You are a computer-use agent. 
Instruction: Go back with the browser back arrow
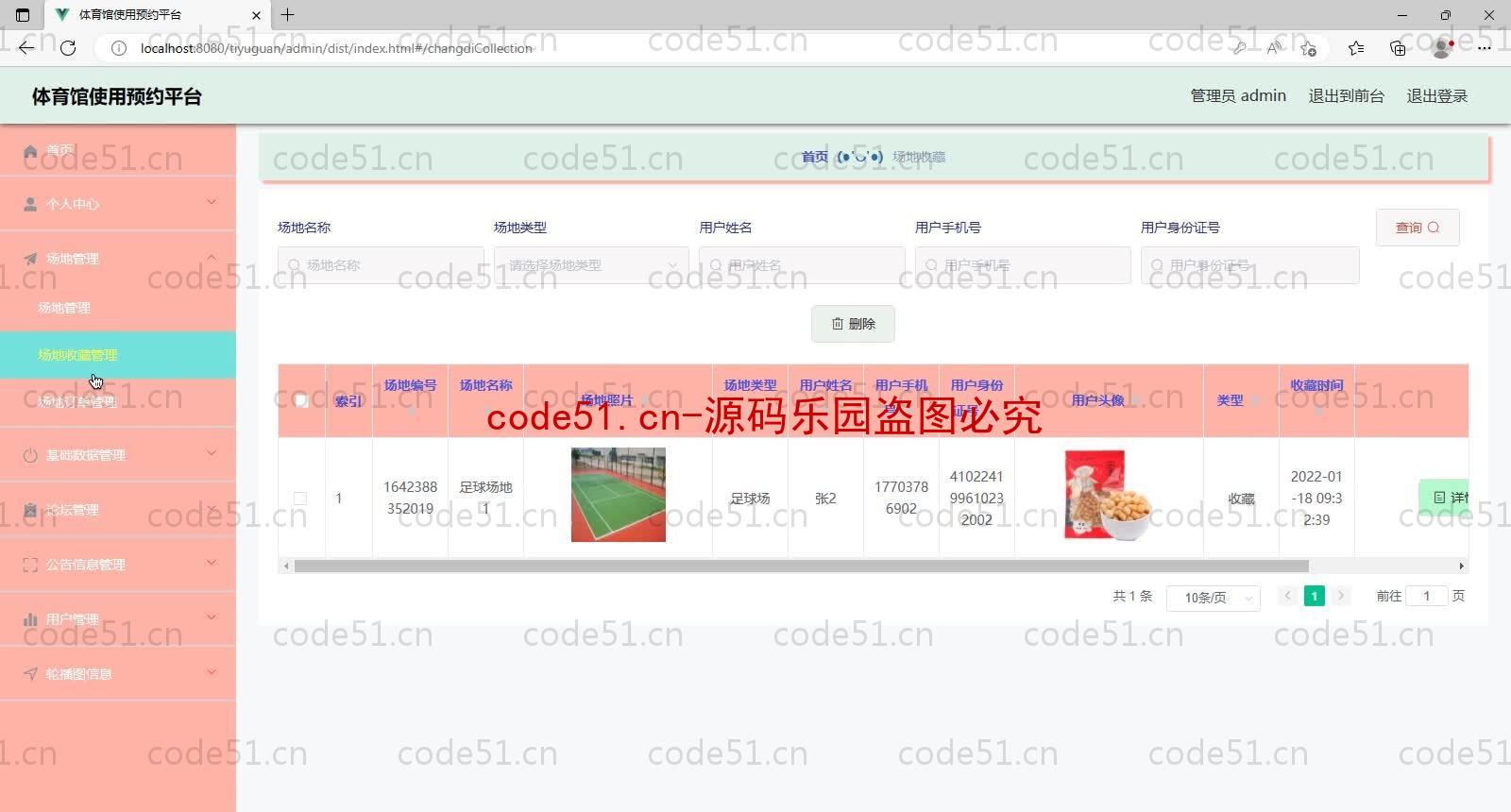click(26, 48)
